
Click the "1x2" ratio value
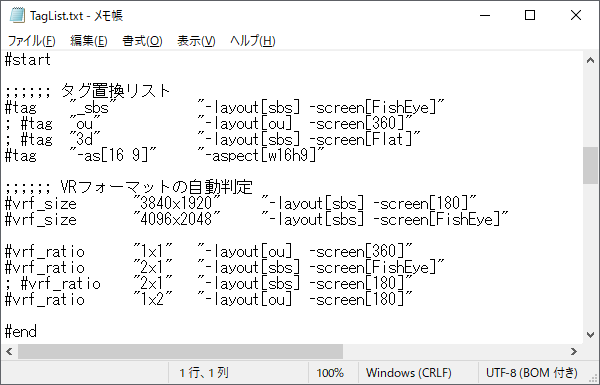[153, 300]
